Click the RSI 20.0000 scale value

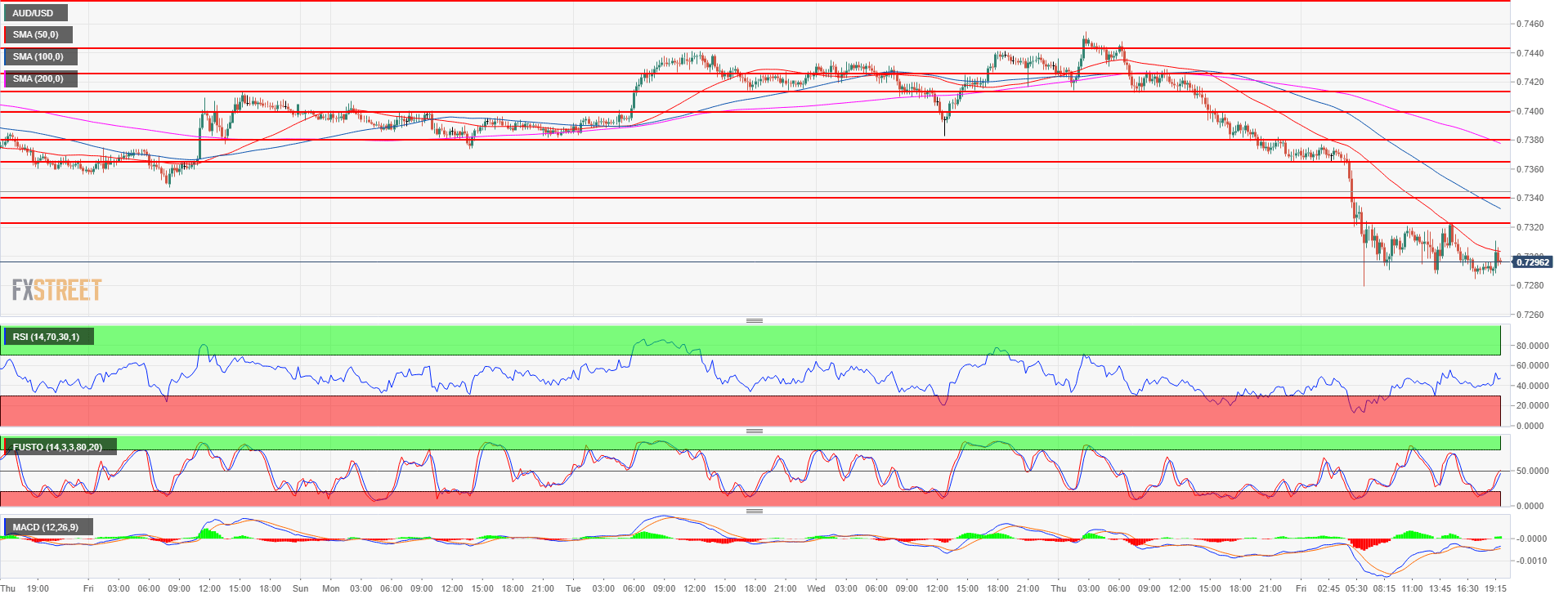tap(1533, 405)
